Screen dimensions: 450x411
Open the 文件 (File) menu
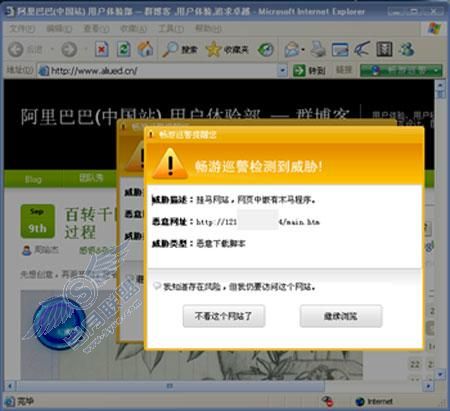[22, 28]
